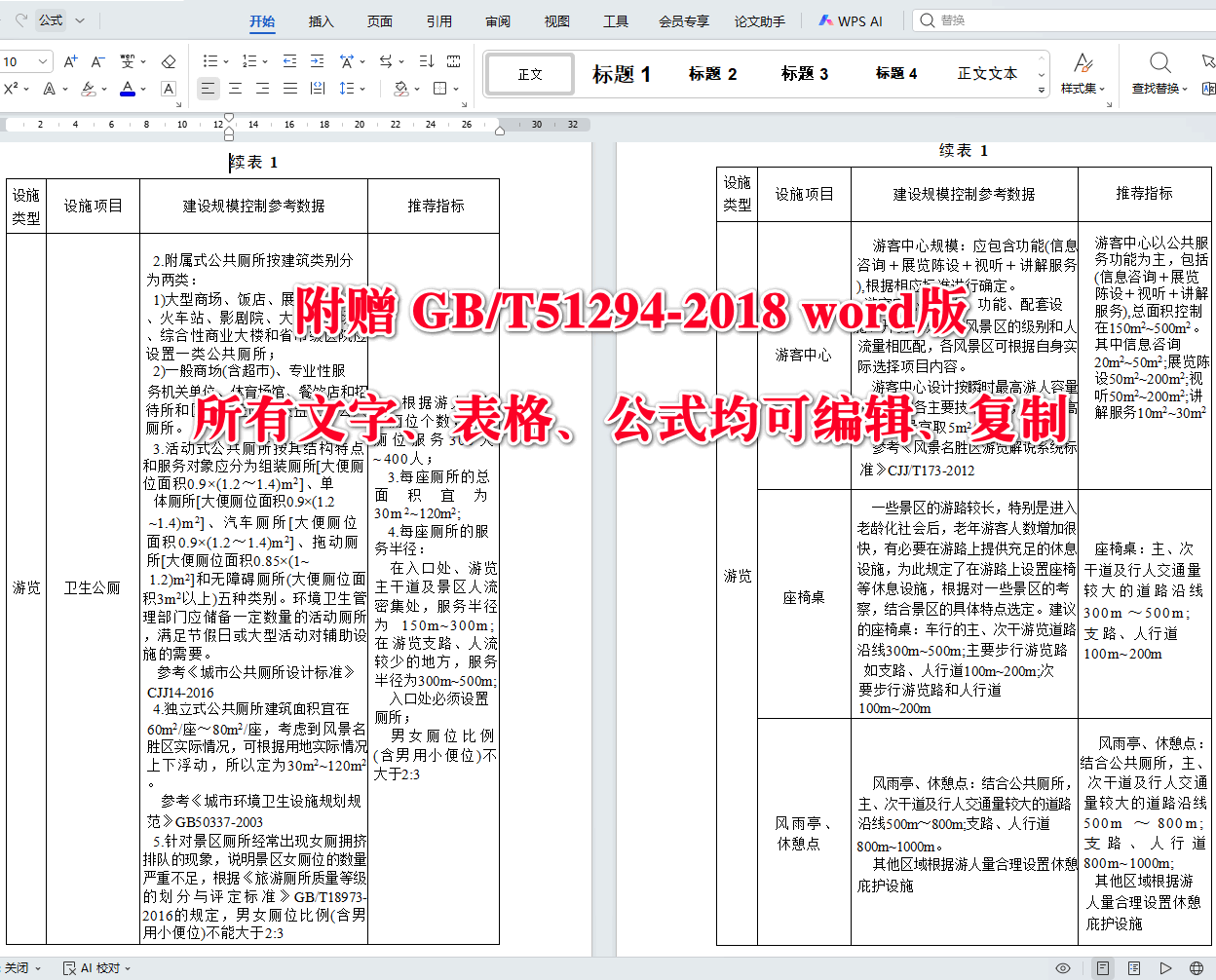Screen dimensions: 1216x980
Task: Insert bulleted list
Action: tap(210, 61)
